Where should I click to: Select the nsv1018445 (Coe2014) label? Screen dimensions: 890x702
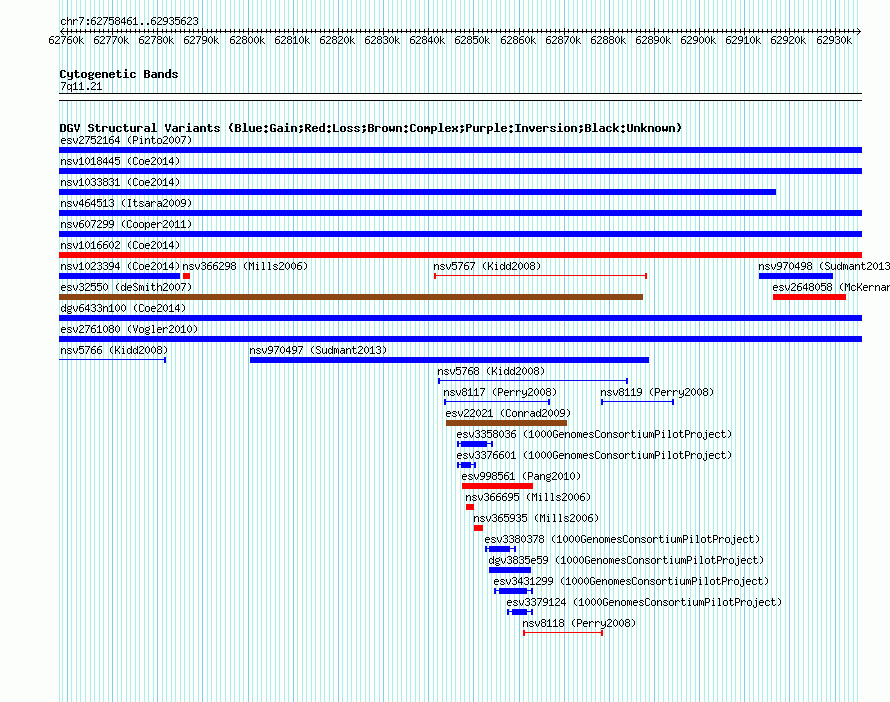(x=120, y=161)
